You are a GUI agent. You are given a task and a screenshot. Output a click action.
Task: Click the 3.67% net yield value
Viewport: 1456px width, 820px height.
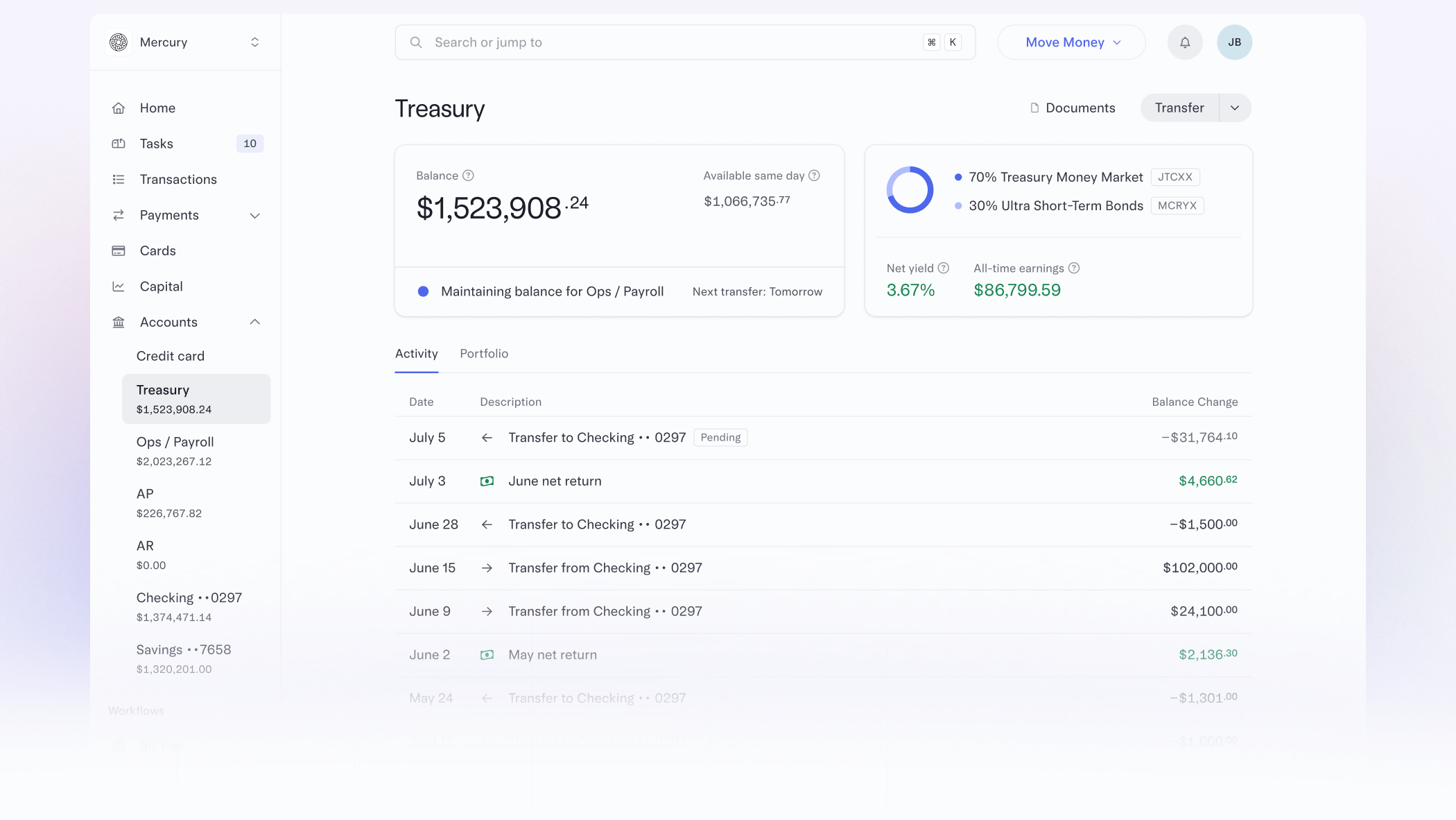click(910, 291)
